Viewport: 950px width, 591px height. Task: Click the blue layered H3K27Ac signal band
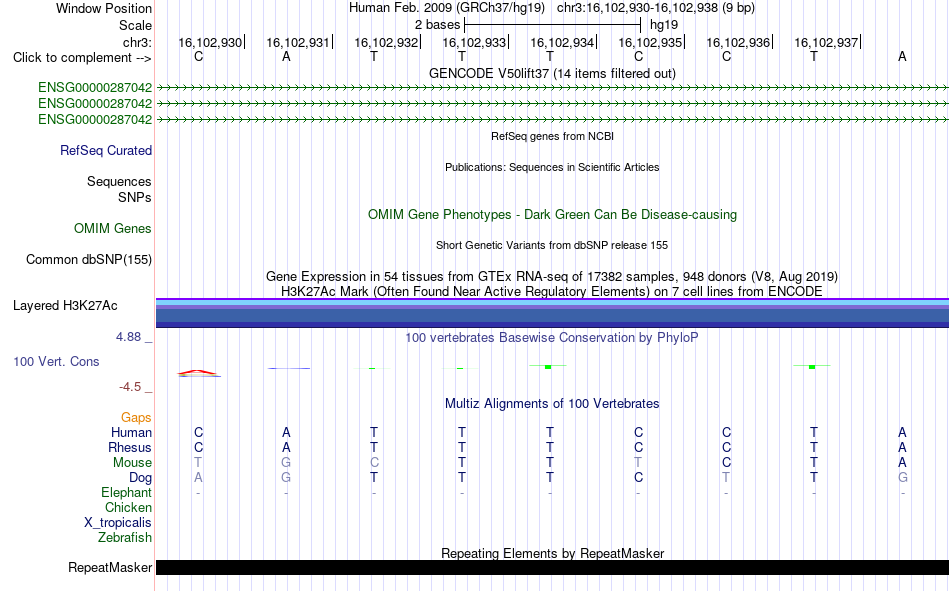coord(552,313)
